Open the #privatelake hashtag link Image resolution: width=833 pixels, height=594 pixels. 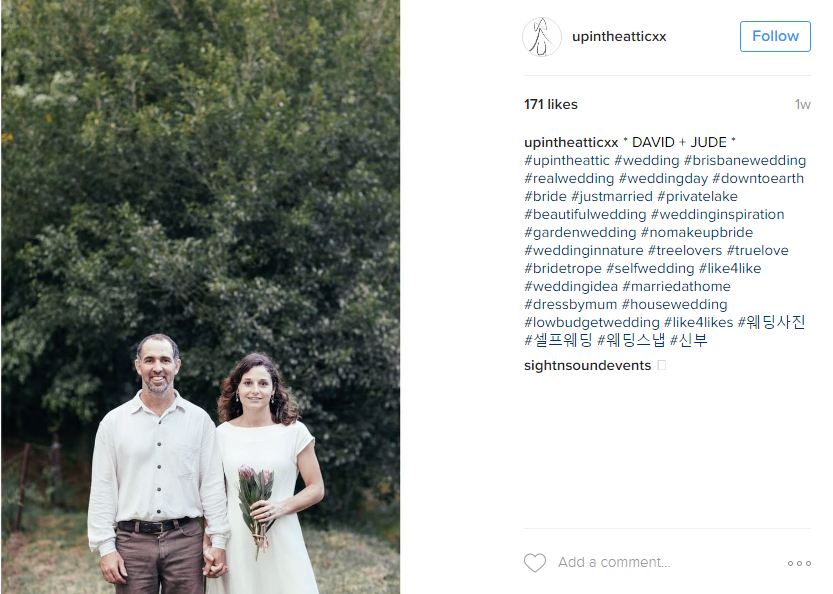click(x=697, y=197)
